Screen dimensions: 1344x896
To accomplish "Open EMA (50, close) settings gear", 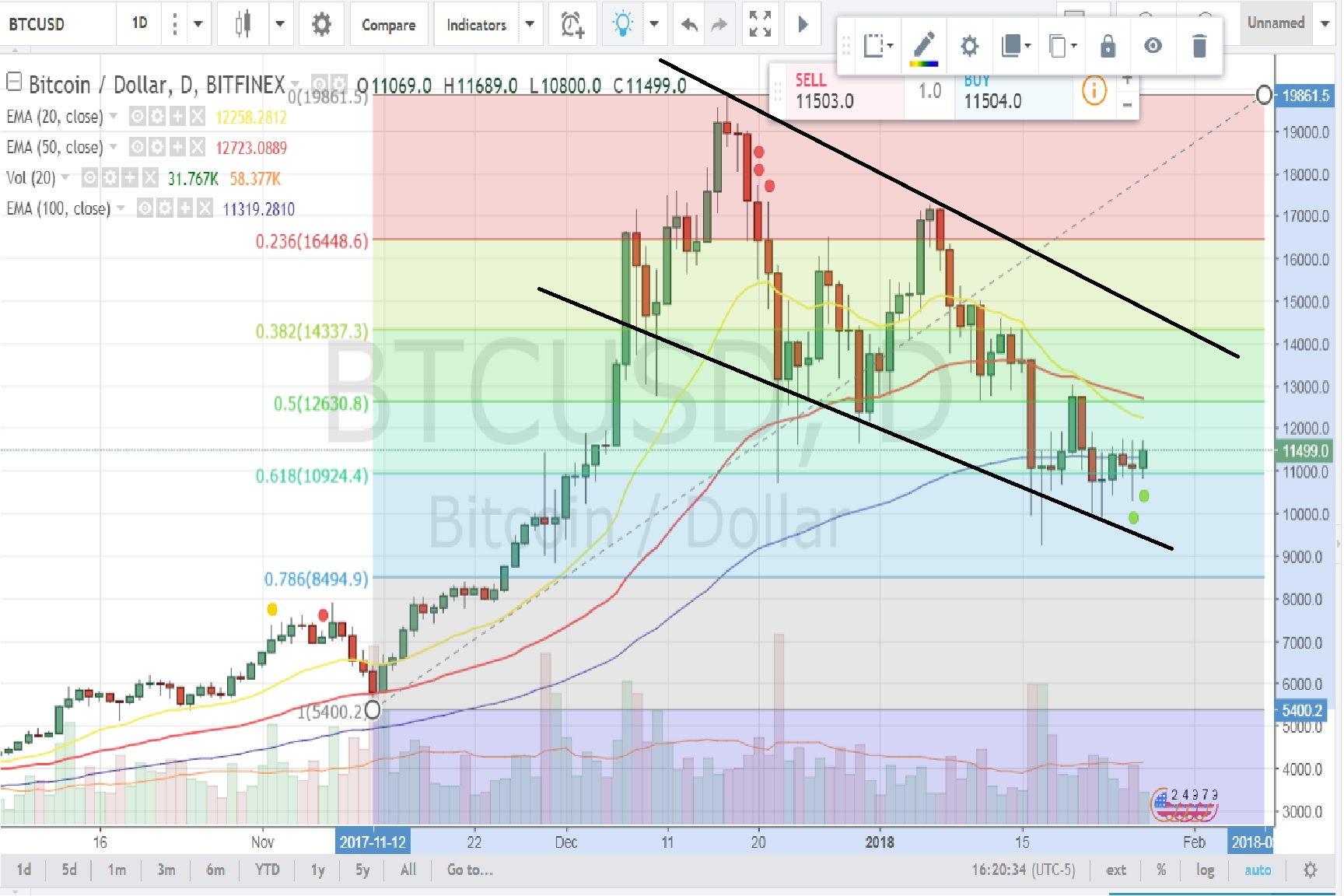I will pyautogui.click(x=157, y=147).
